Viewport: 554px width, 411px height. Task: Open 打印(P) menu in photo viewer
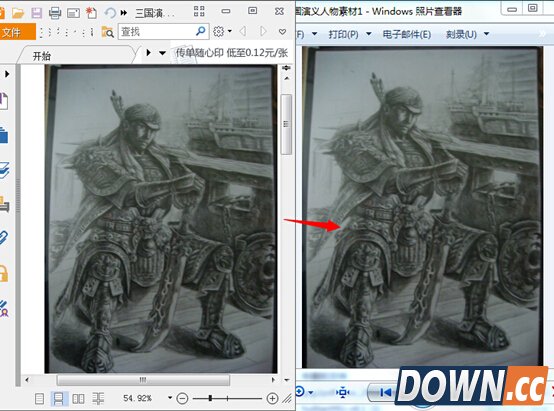[343, 34]
